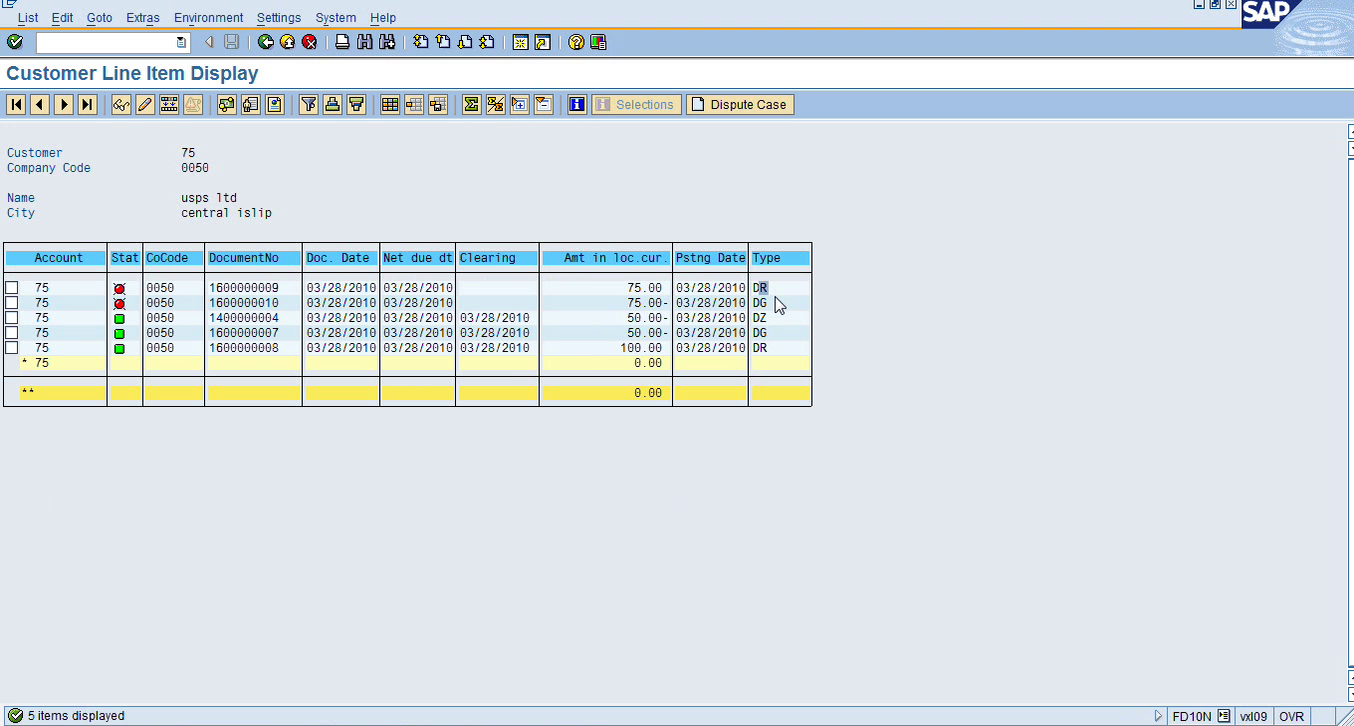Open the List menu
The image size is (1354, 726).
point(28,18)
